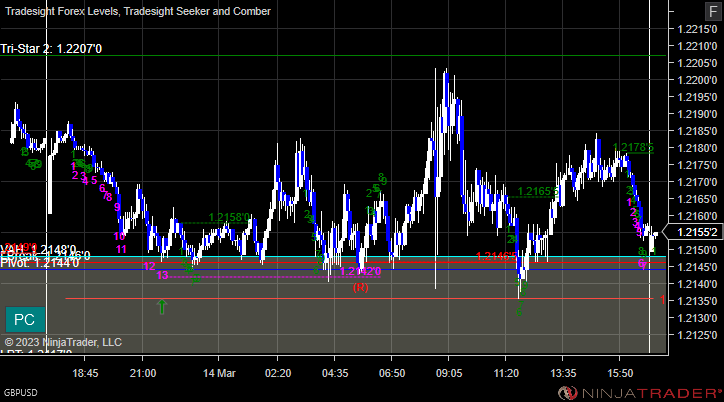The image size is (724, 402).
Task: Click the 15:50 time axis label
Action: point(620,373)
